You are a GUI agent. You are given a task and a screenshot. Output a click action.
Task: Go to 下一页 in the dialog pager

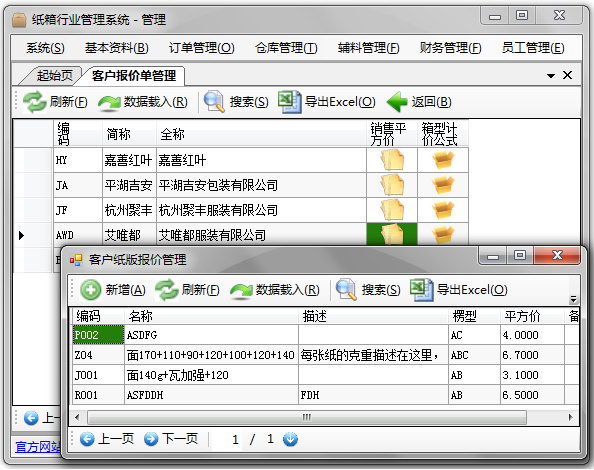pos(171,439)
